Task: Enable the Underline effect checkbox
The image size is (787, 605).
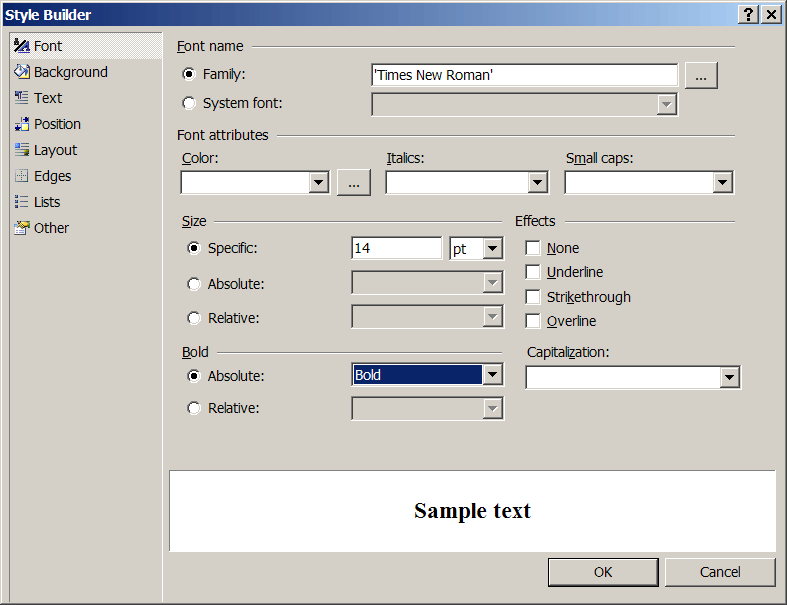Action: (x=533, y=272)
